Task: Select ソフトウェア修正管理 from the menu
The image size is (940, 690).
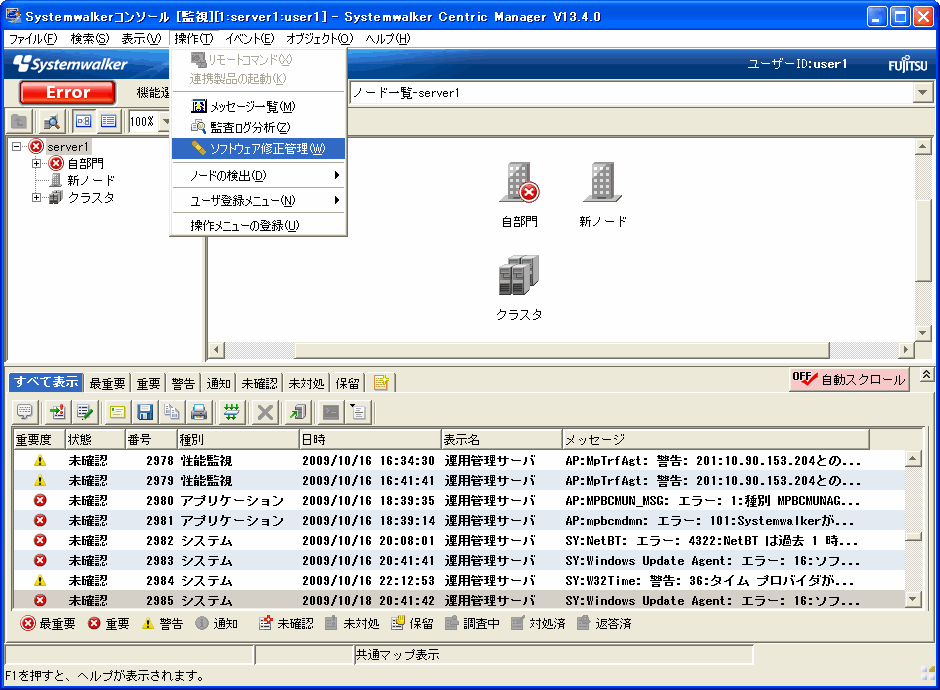Action: [x=258, y=148]
